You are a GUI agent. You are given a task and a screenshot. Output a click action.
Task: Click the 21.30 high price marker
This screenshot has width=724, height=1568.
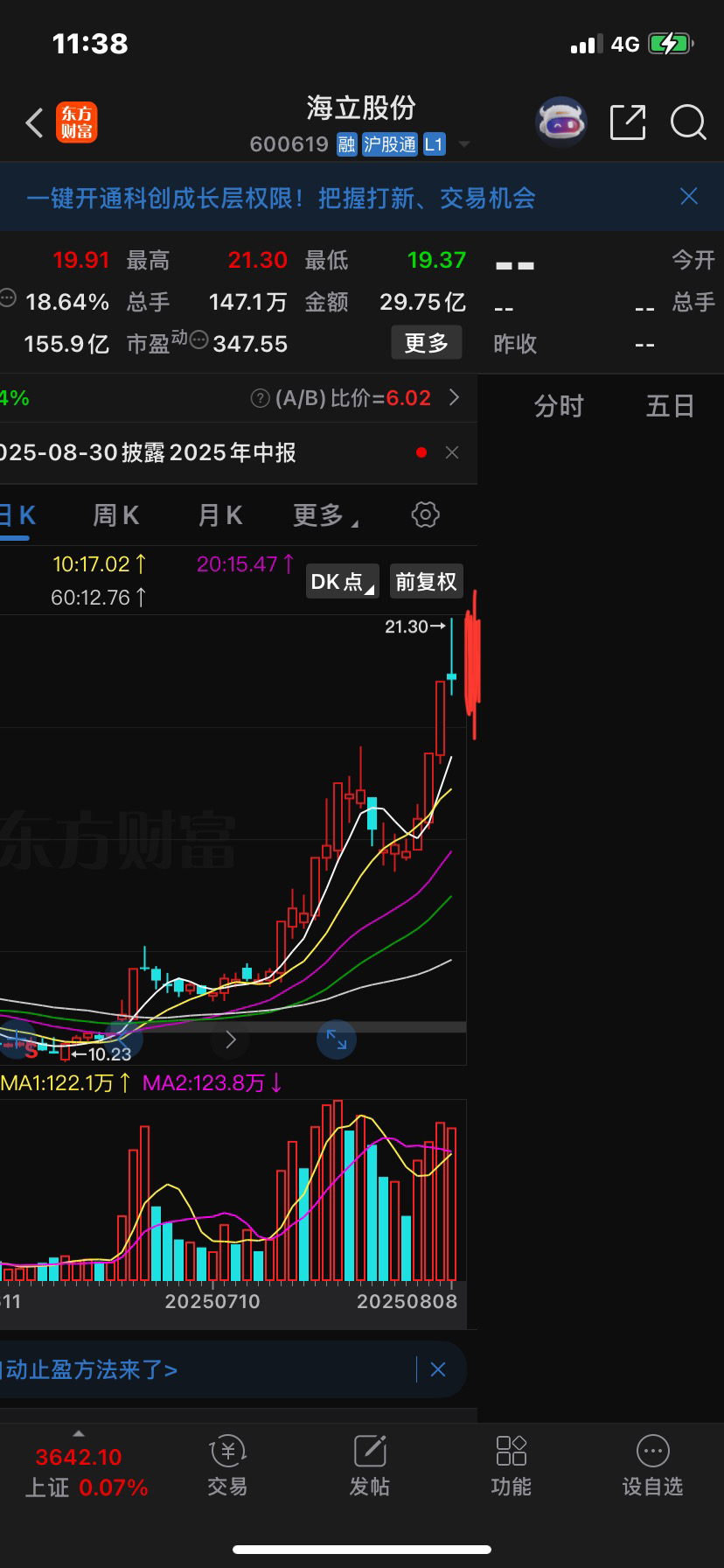click(x=415, y=626)
